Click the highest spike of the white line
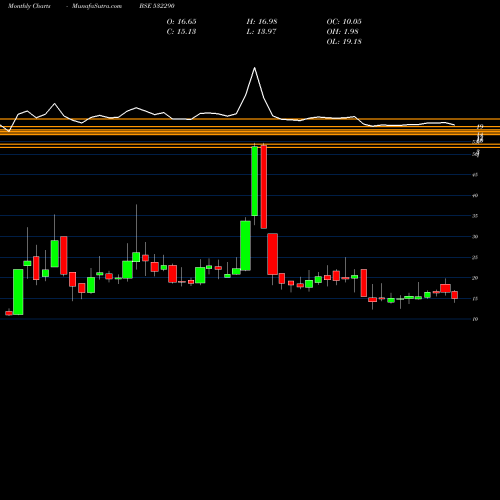500x500 pixels. pos(255,68)
